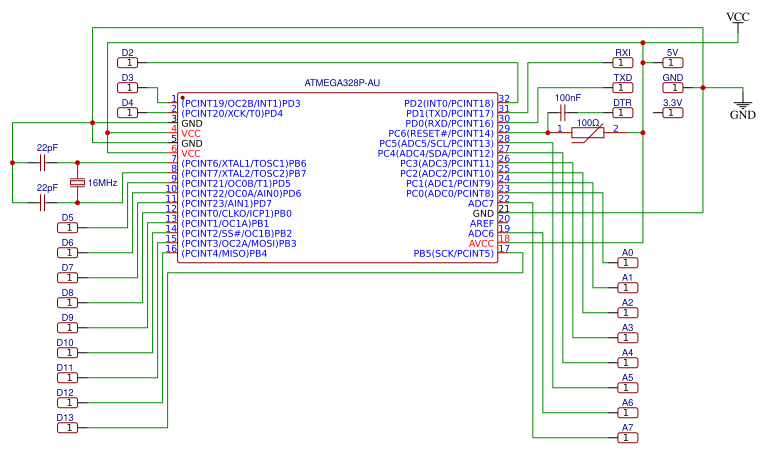Select pin label (PCINT1/OC1A)PB1
Screen dimensions: 766x453
pyautogui.click(x=225, y=224)
